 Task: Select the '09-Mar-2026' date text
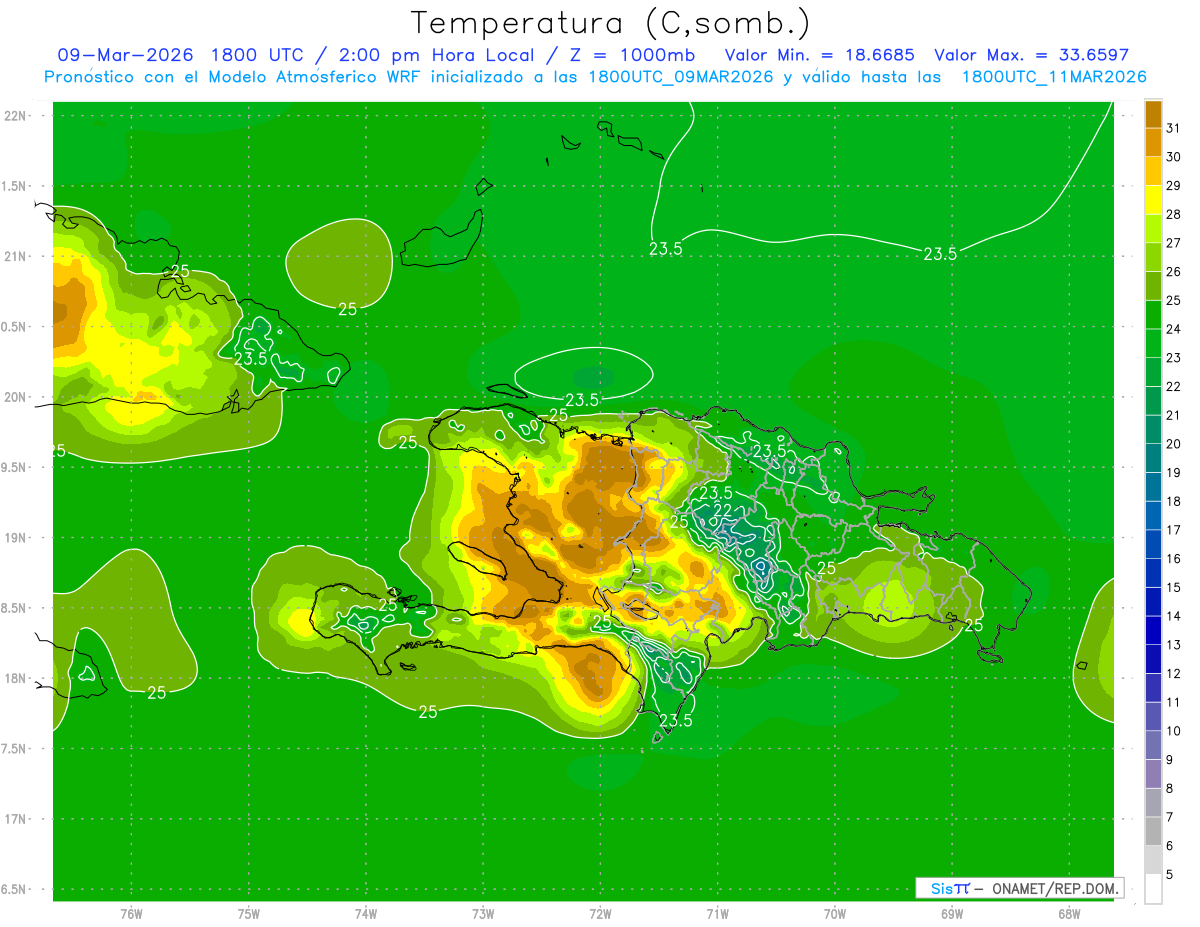[125, 55]
